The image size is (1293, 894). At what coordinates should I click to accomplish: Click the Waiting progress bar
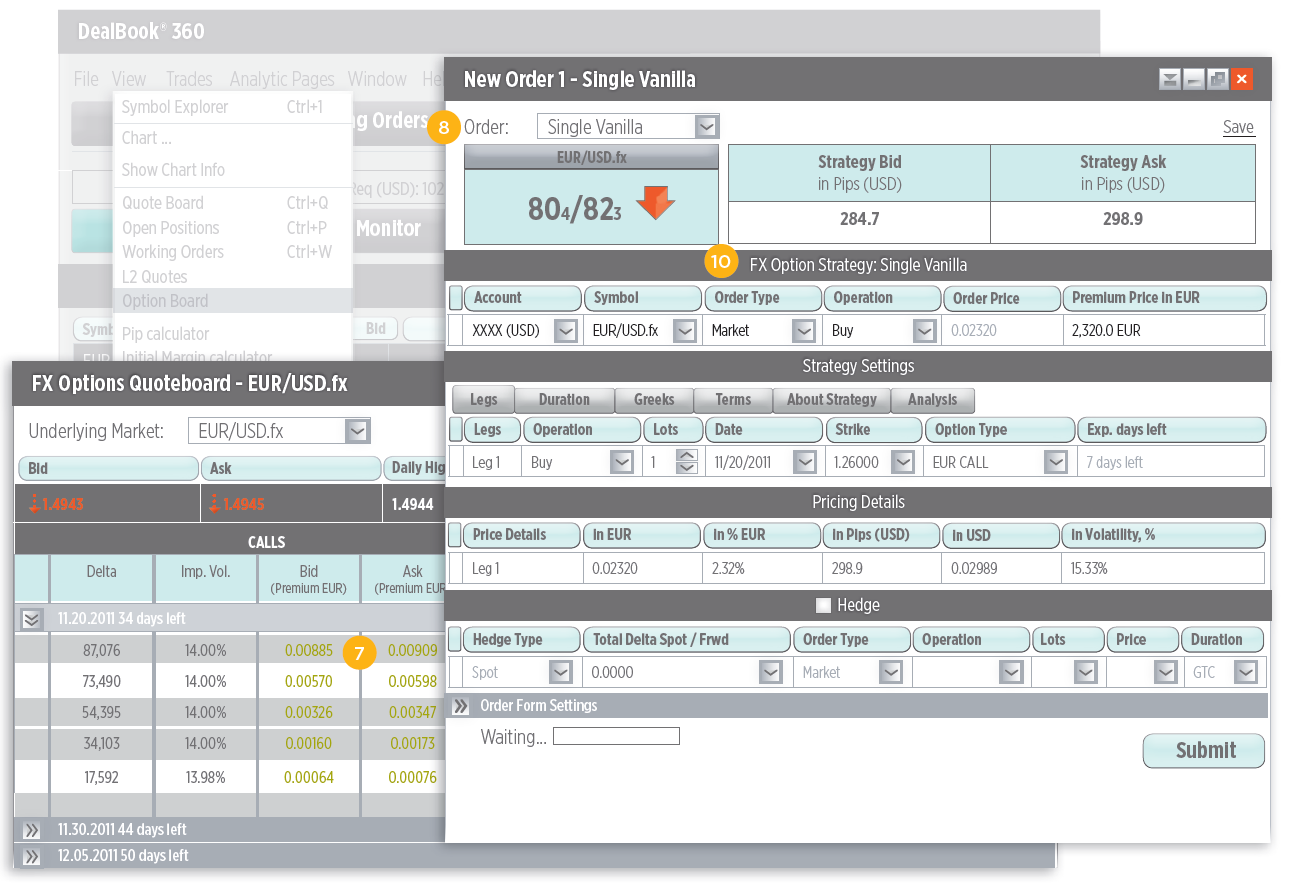tap(616, 737)
